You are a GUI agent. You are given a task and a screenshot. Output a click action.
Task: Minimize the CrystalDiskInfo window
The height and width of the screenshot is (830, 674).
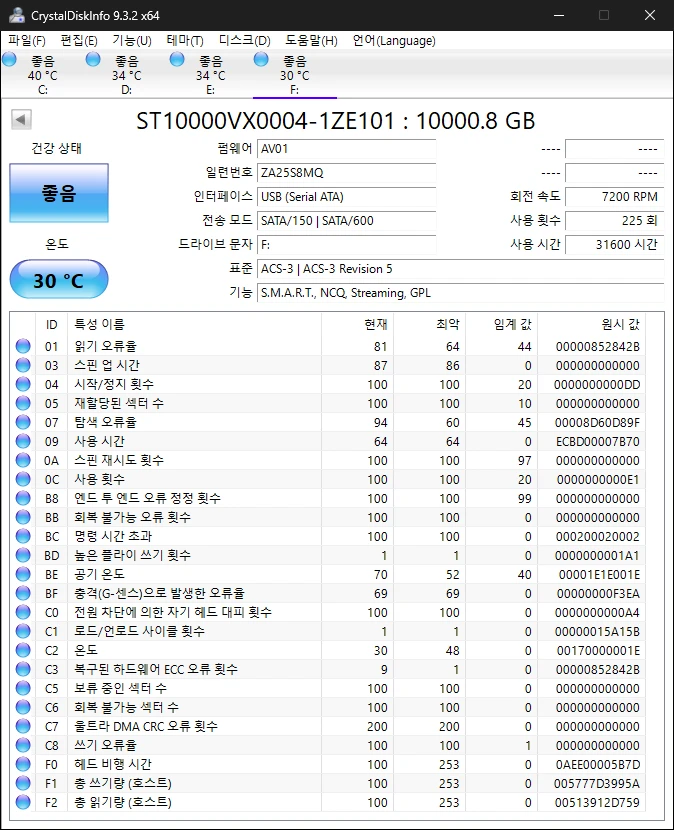[x=559, y=15]
